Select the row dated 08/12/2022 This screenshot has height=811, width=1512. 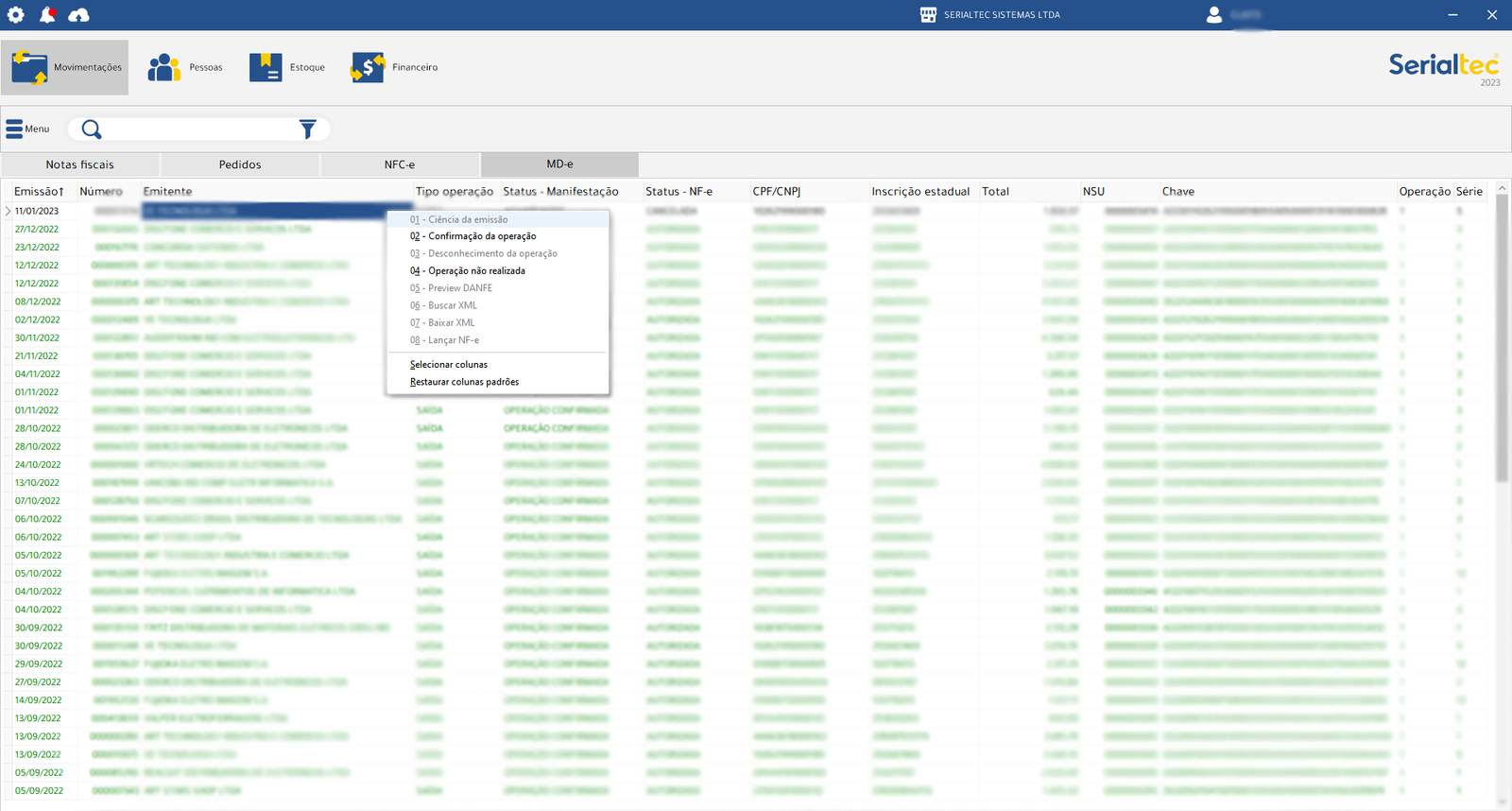[x=748, y=302]
